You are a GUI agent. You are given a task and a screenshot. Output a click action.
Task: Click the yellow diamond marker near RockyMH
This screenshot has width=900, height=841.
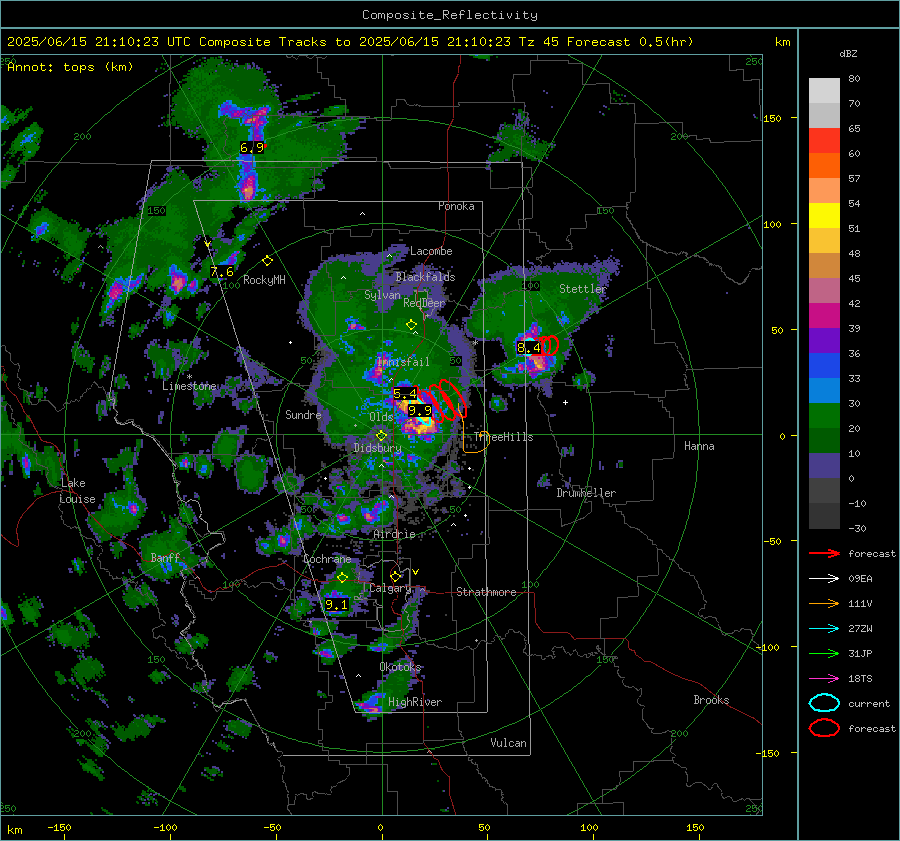pyautogui.click(x=267, y=261)
